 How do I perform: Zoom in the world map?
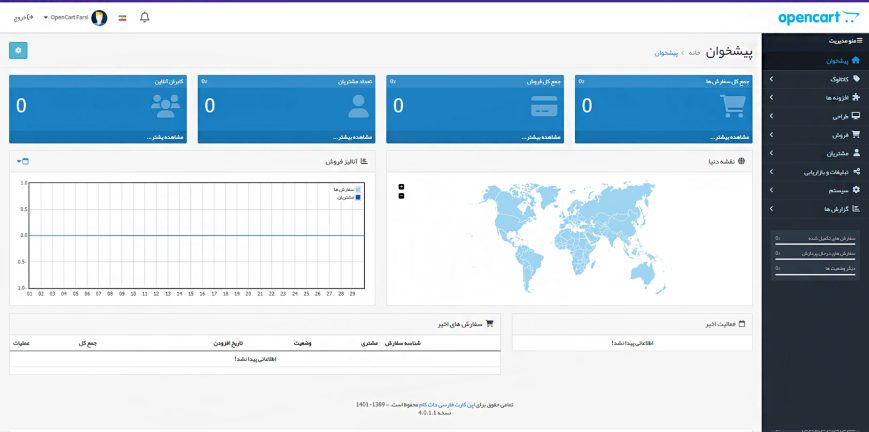pos(401,187)
